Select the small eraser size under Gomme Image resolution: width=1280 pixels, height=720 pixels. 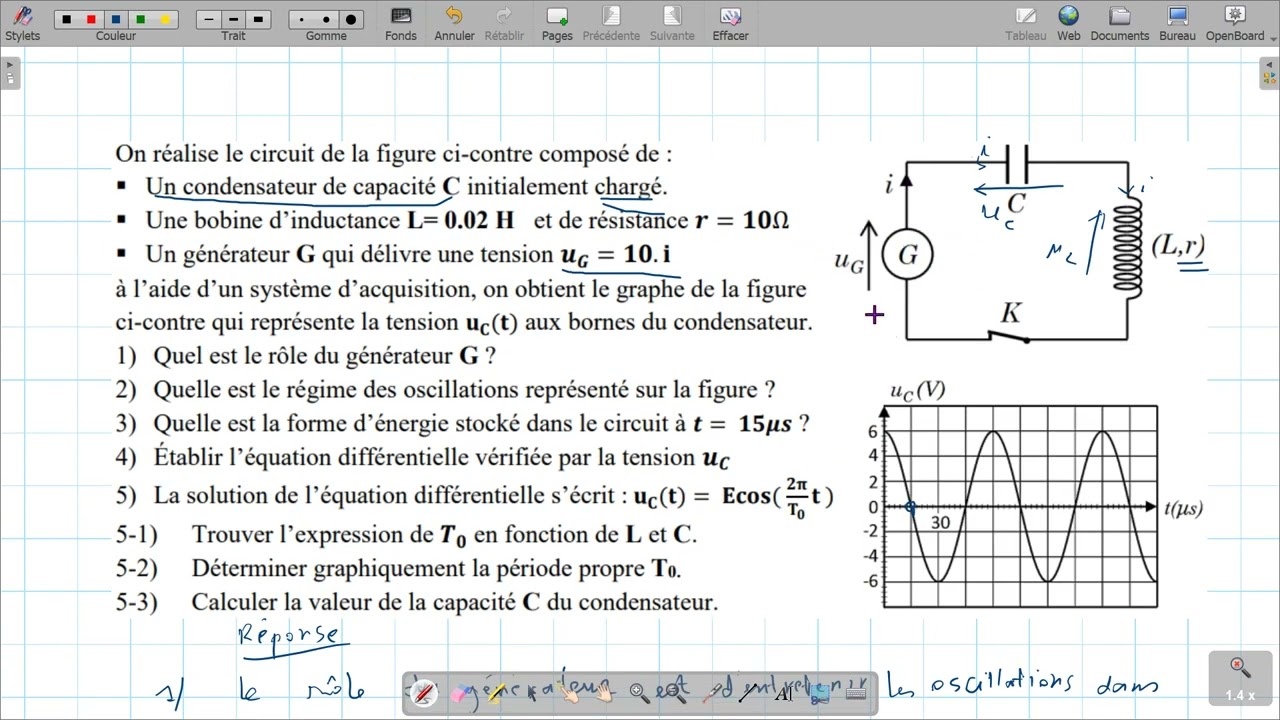pyautogui.click(x=302, y=19)
